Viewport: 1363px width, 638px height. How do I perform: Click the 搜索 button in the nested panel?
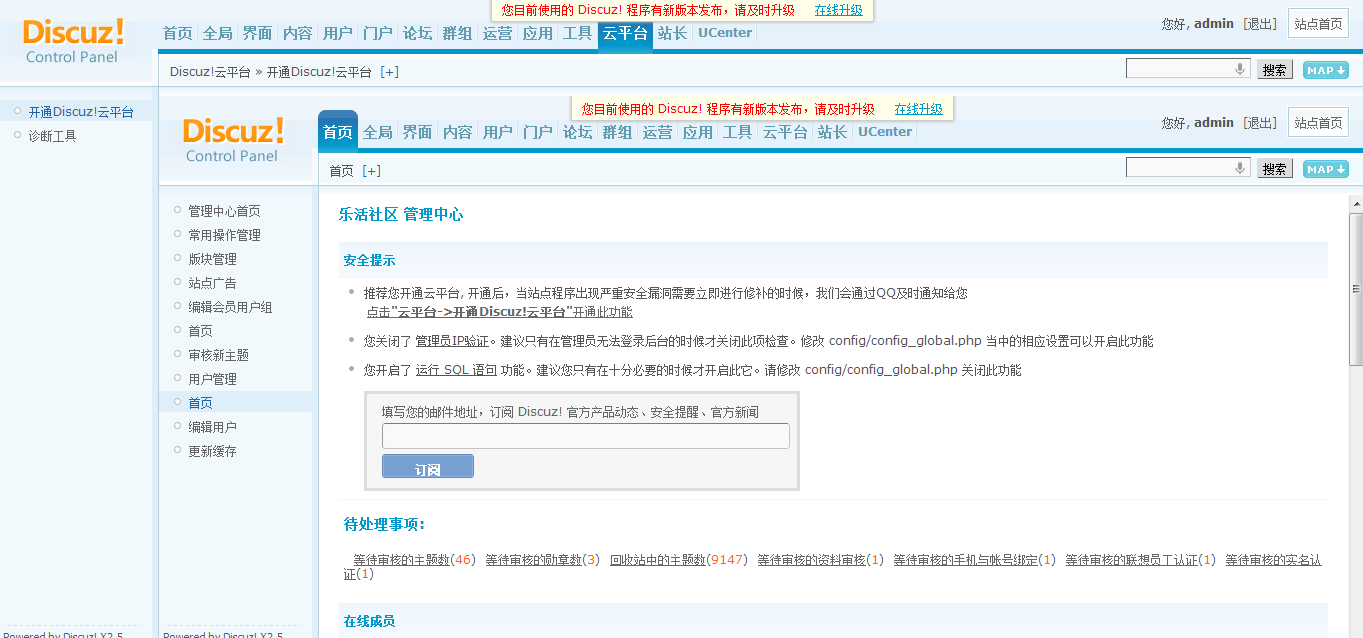coord(1274,169)
